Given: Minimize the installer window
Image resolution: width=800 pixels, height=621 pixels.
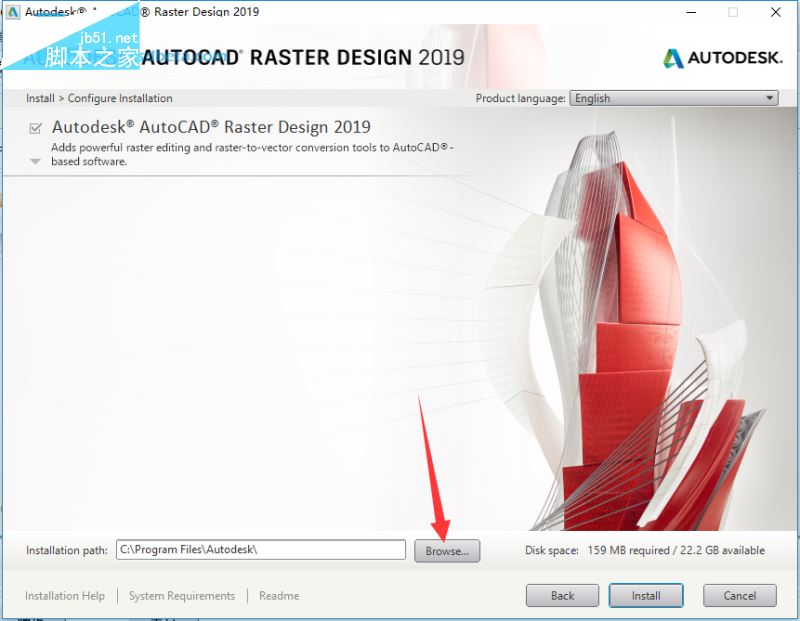Looking at the screenshot, I should coord(691,12).
